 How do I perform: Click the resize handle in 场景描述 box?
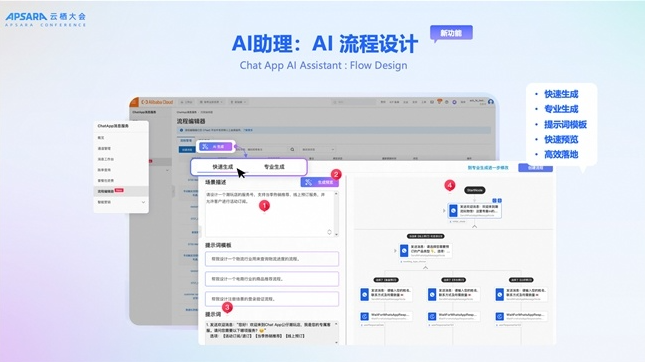pos(329,232)
